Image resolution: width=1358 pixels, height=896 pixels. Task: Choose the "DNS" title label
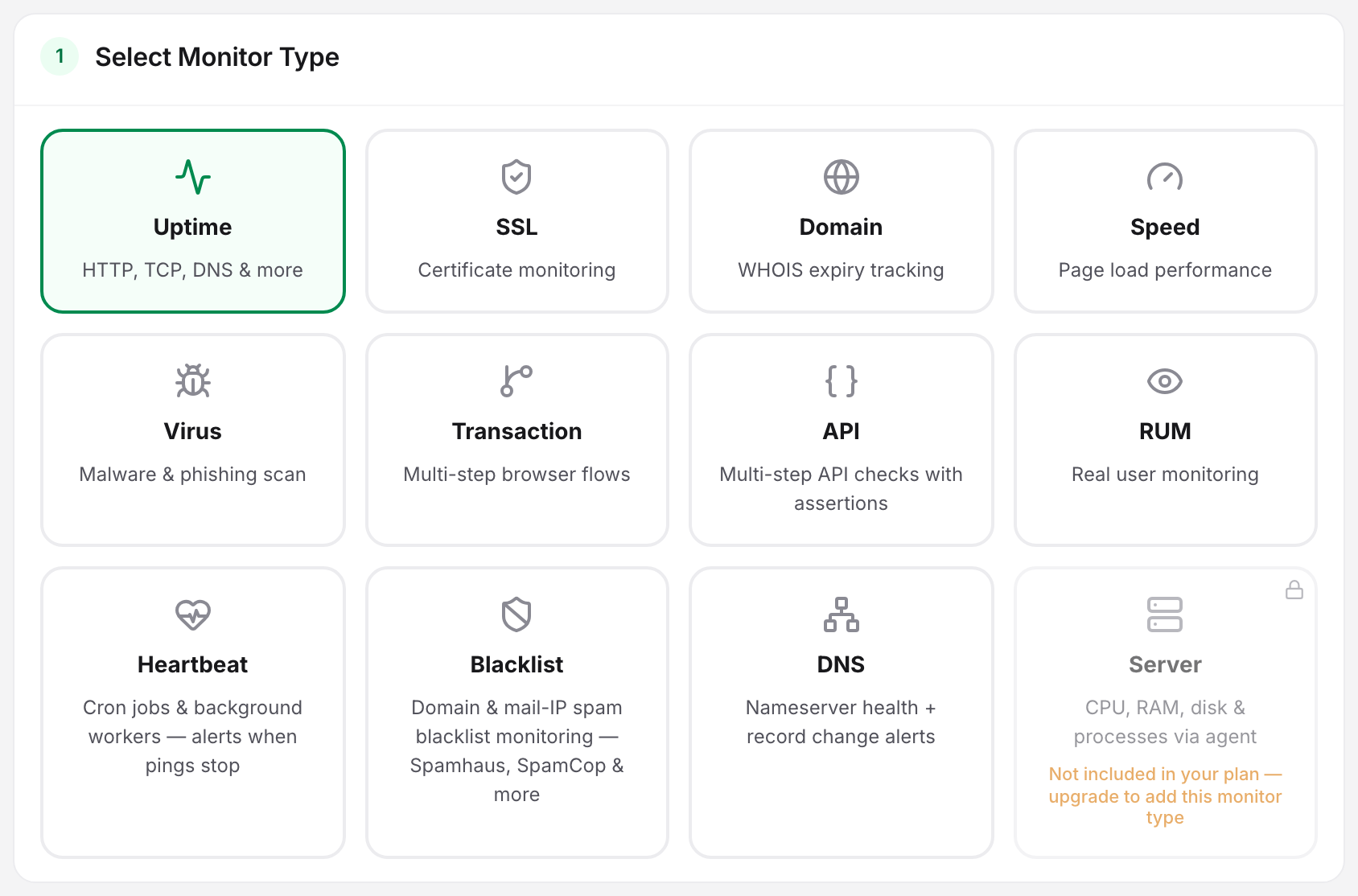click(841, 664)
